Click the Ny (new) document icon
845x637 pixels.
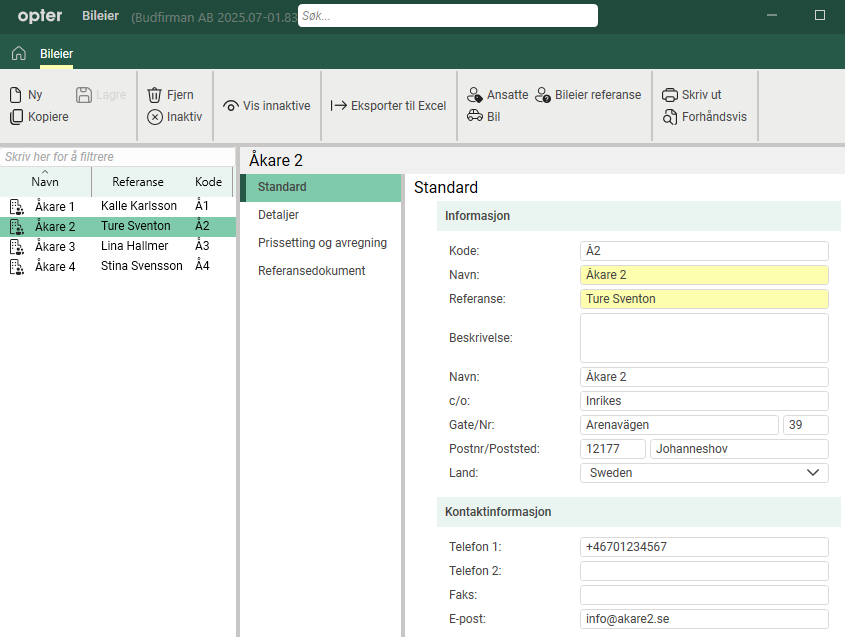pos(16,95)
